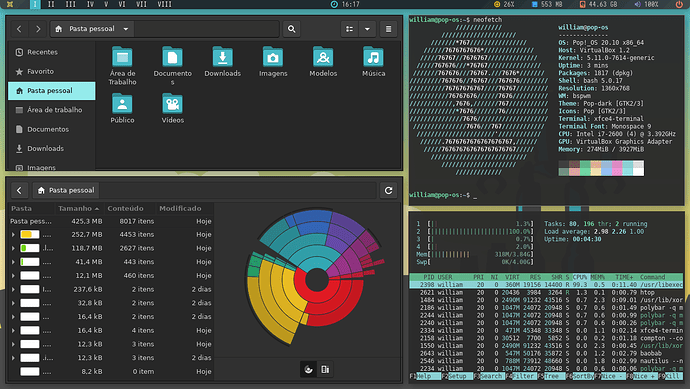The height and width of the screenshot is (389, 690).
Task: Click the Pasta pessoal location in the disk analyzer
Action: [x=66, y=191]
